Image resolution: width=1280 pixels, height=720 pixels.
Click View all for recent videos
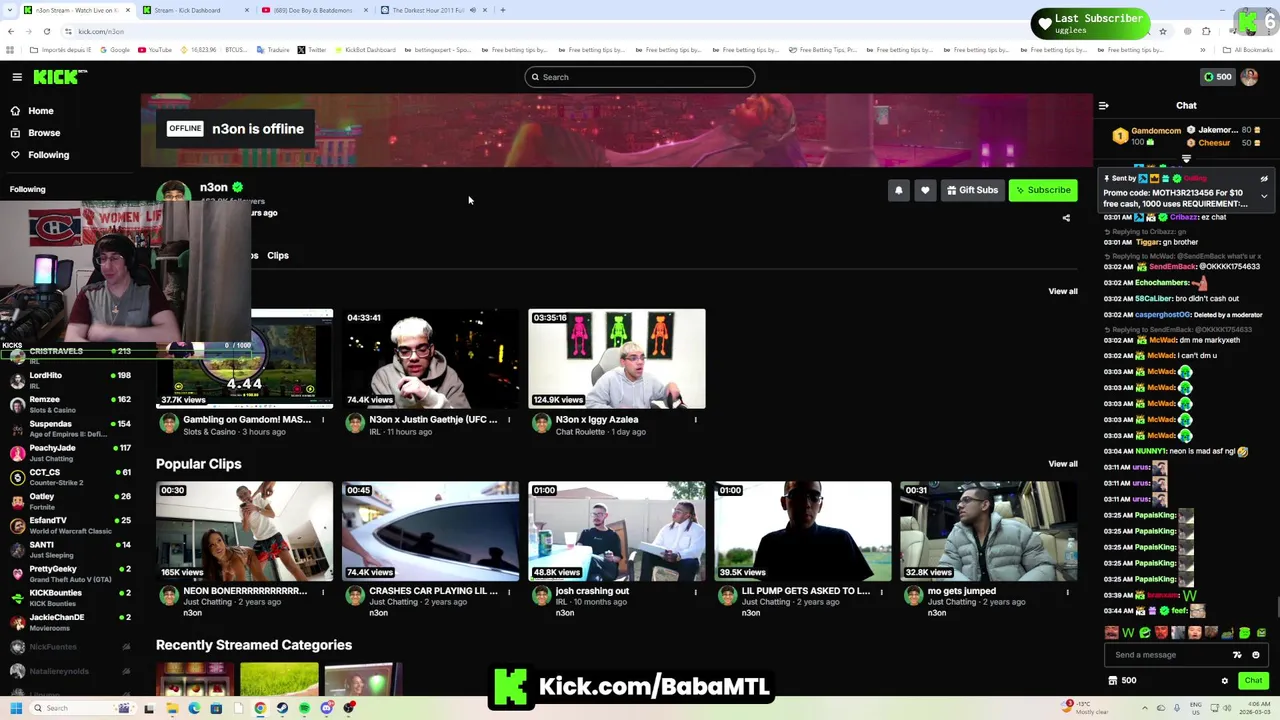point(1063,291)
